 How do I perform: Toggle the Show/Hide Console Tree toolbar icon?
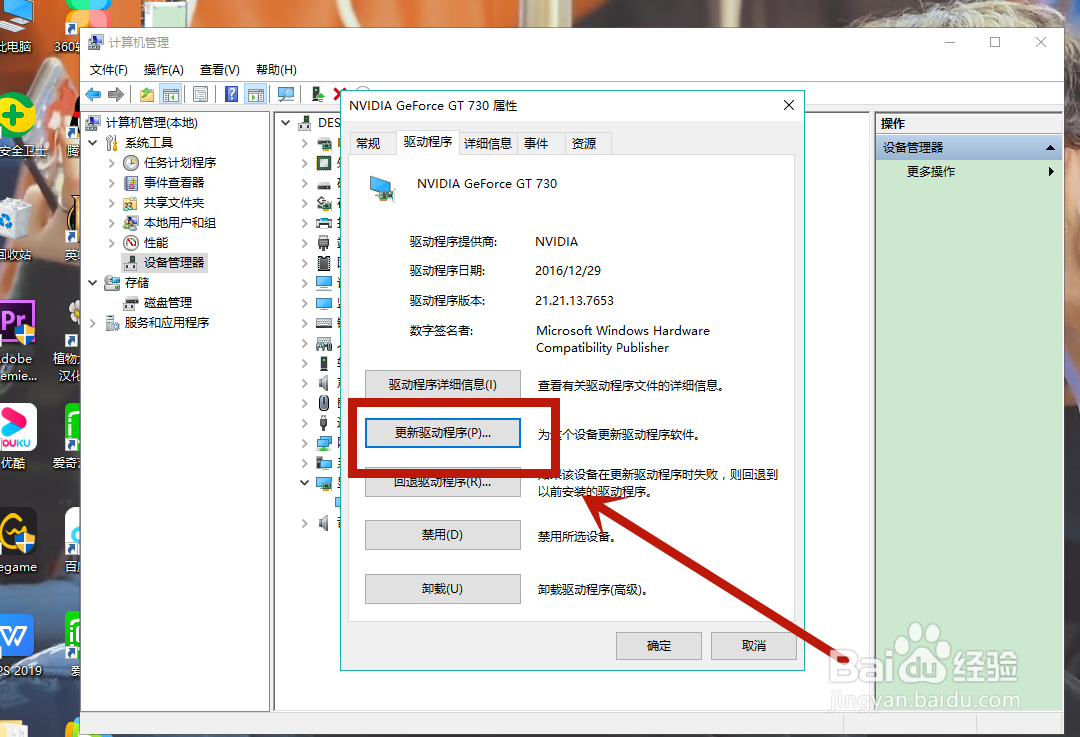[x=170, y=94]
